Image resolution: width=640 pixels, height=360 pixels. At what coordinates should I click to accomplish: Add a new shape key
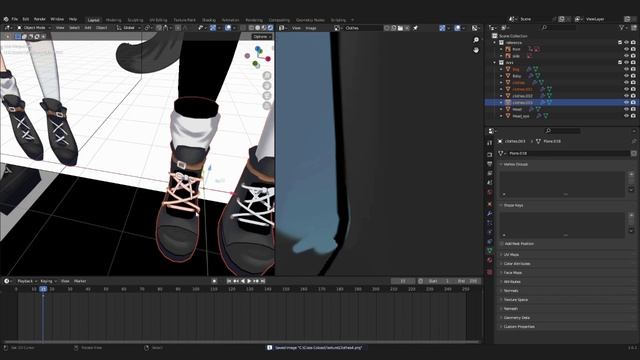point(631,215)
